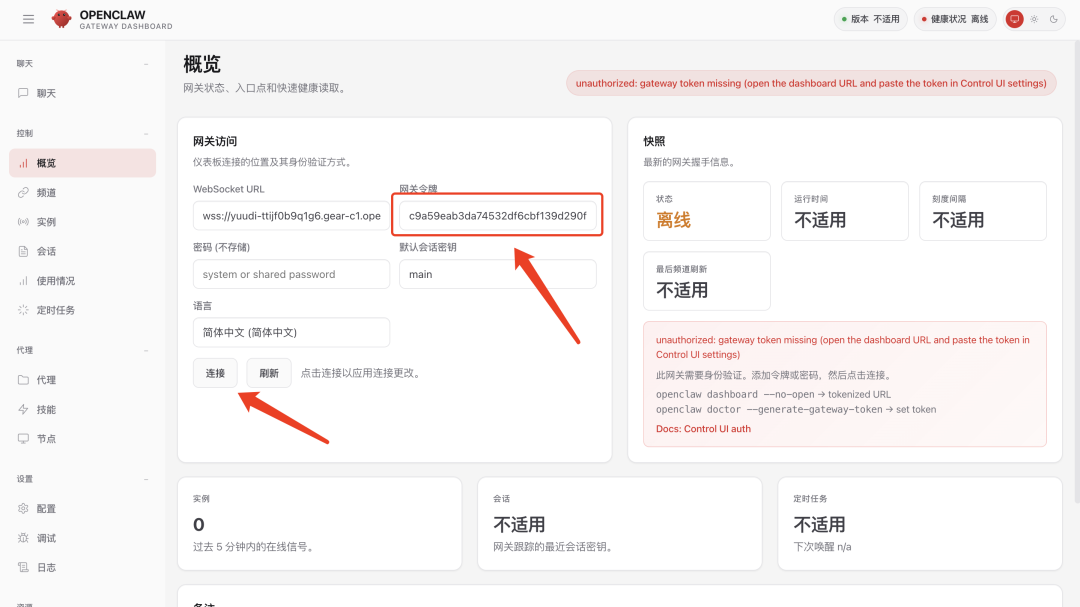Open 配置 in the sidebar
Viewport: 1080px width, 607px height.
pyautogui.click(x=83, y=508)
